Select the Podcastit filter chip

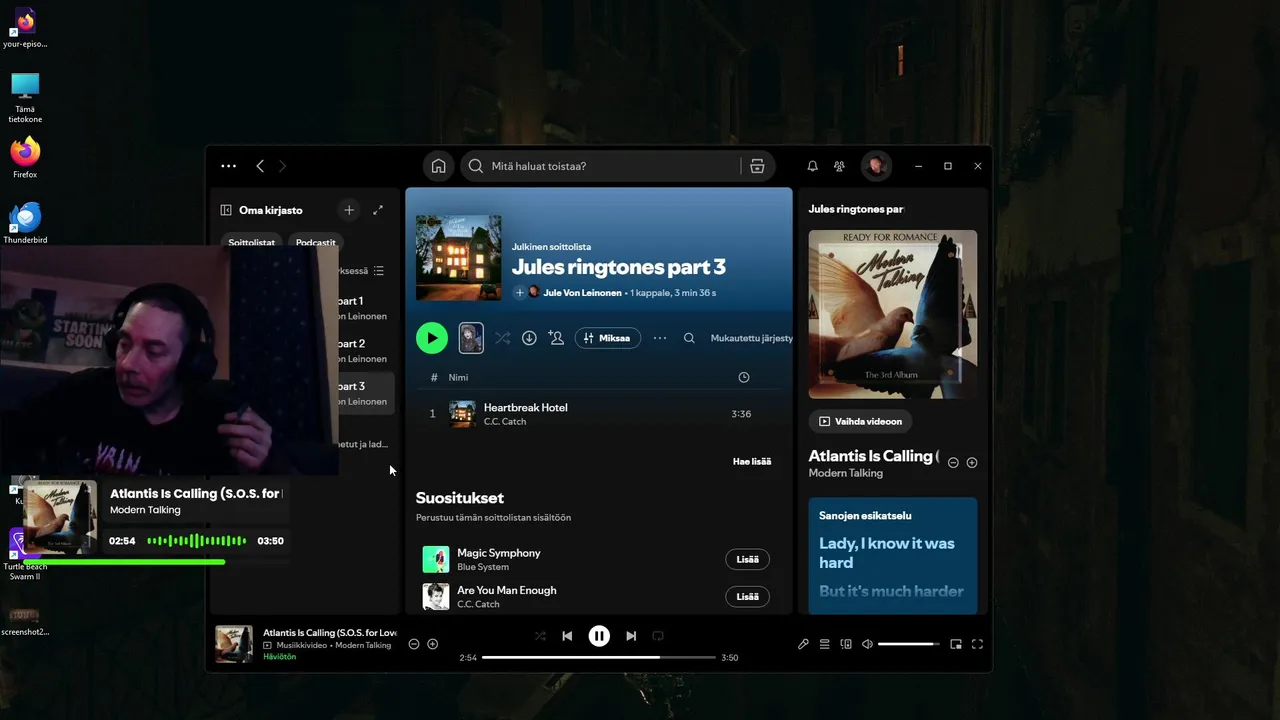316,242
